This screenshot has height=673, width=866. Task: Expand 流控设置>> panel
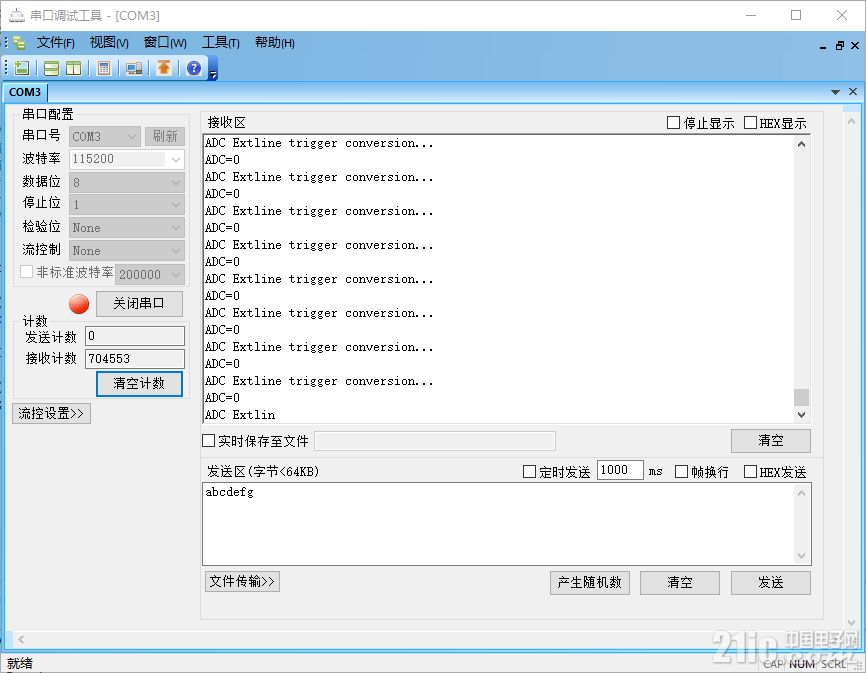click(51, 413)
